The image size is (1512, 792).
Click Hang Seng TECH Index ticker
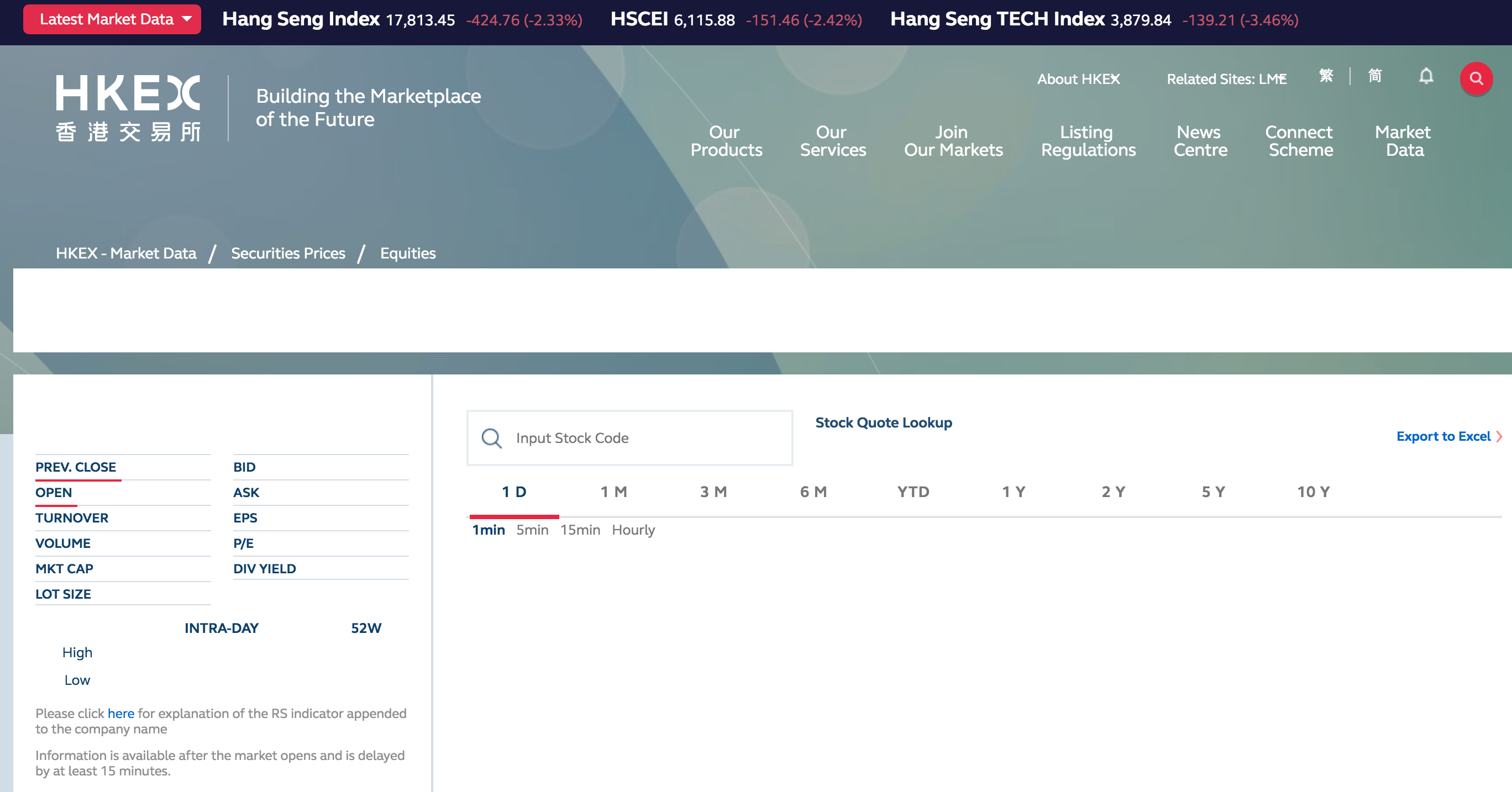point(1094,19)
